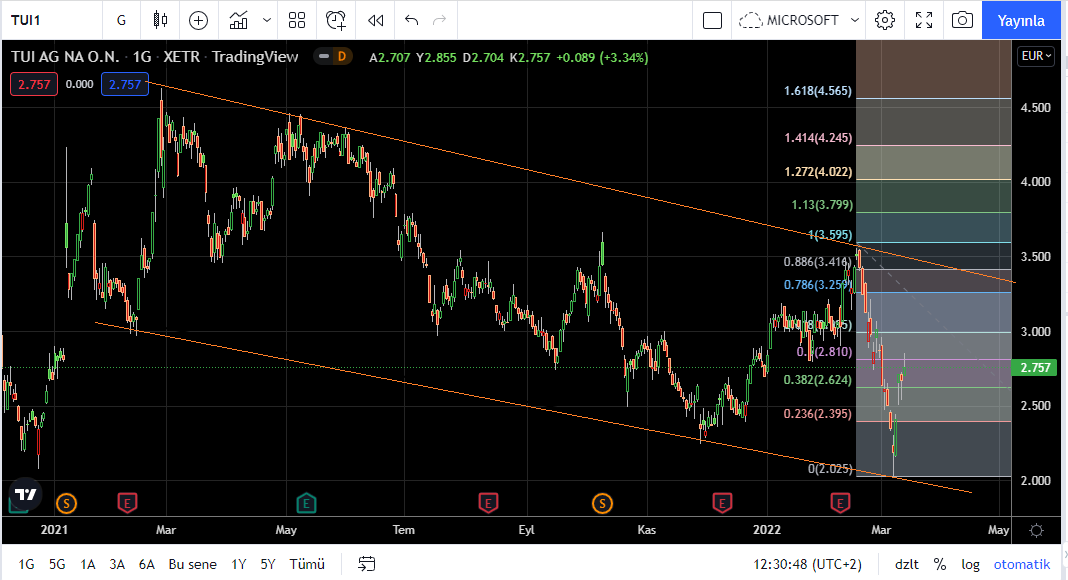This screenshot has width=1068, height=580.
Task: Enter fullscreen mode
Action: [924, 20]
